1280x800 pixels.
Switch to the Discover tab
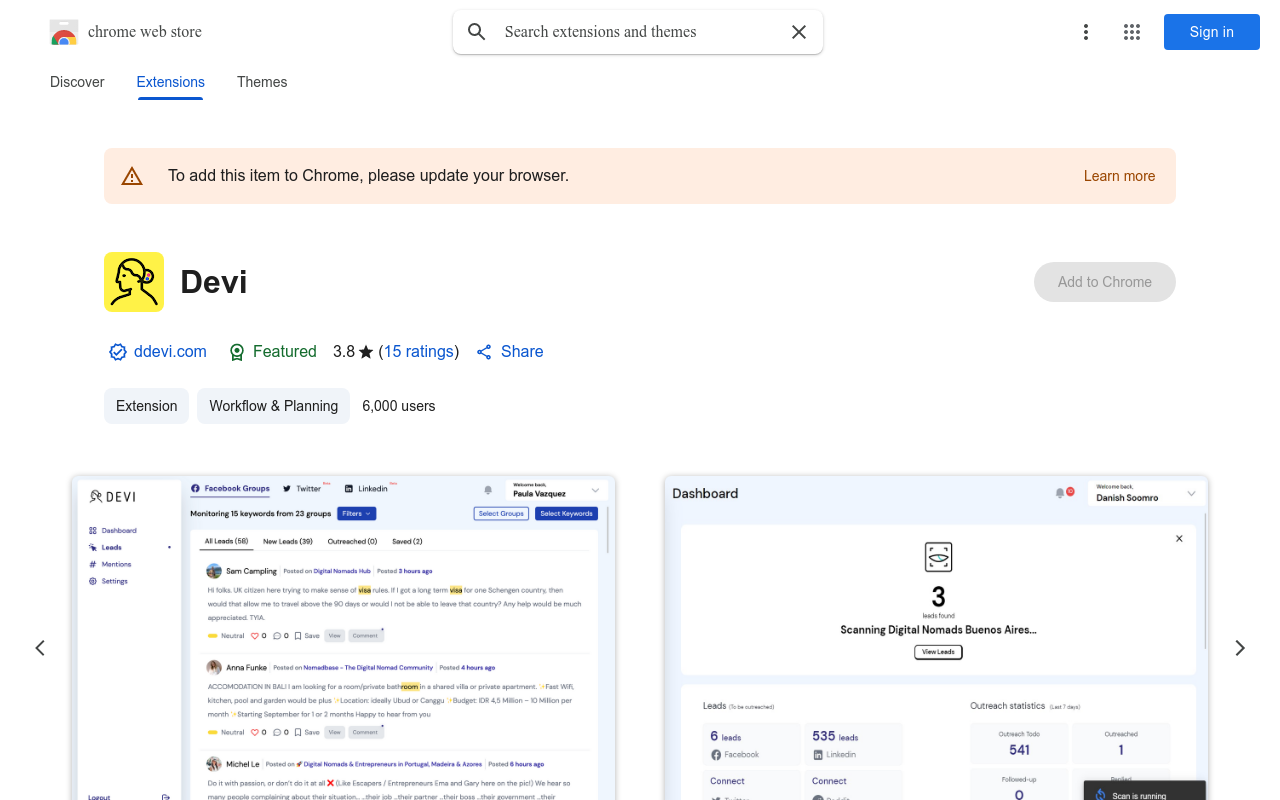[77, 82]
